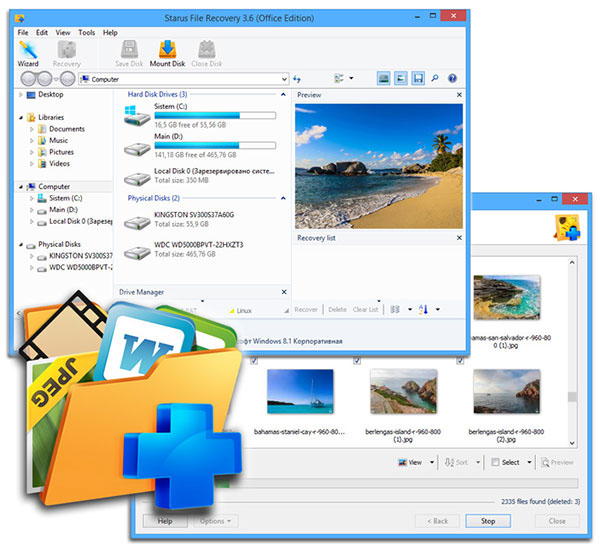Image resolution: width=600 pixels, height=544 pixels.
Task: Click the navigate up round button
Action: (68, 79)
